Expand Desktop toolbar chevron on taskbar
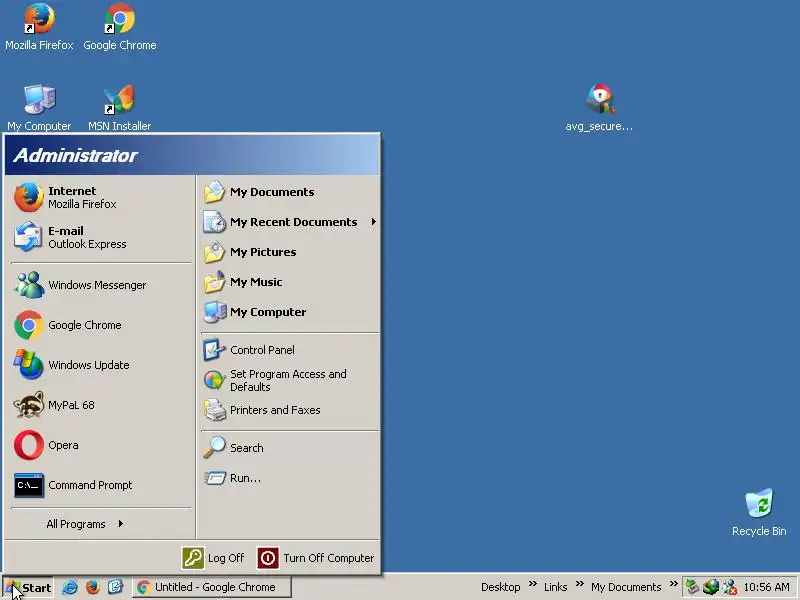The height and width of the screenshot is (600, 800). (533, 584)
